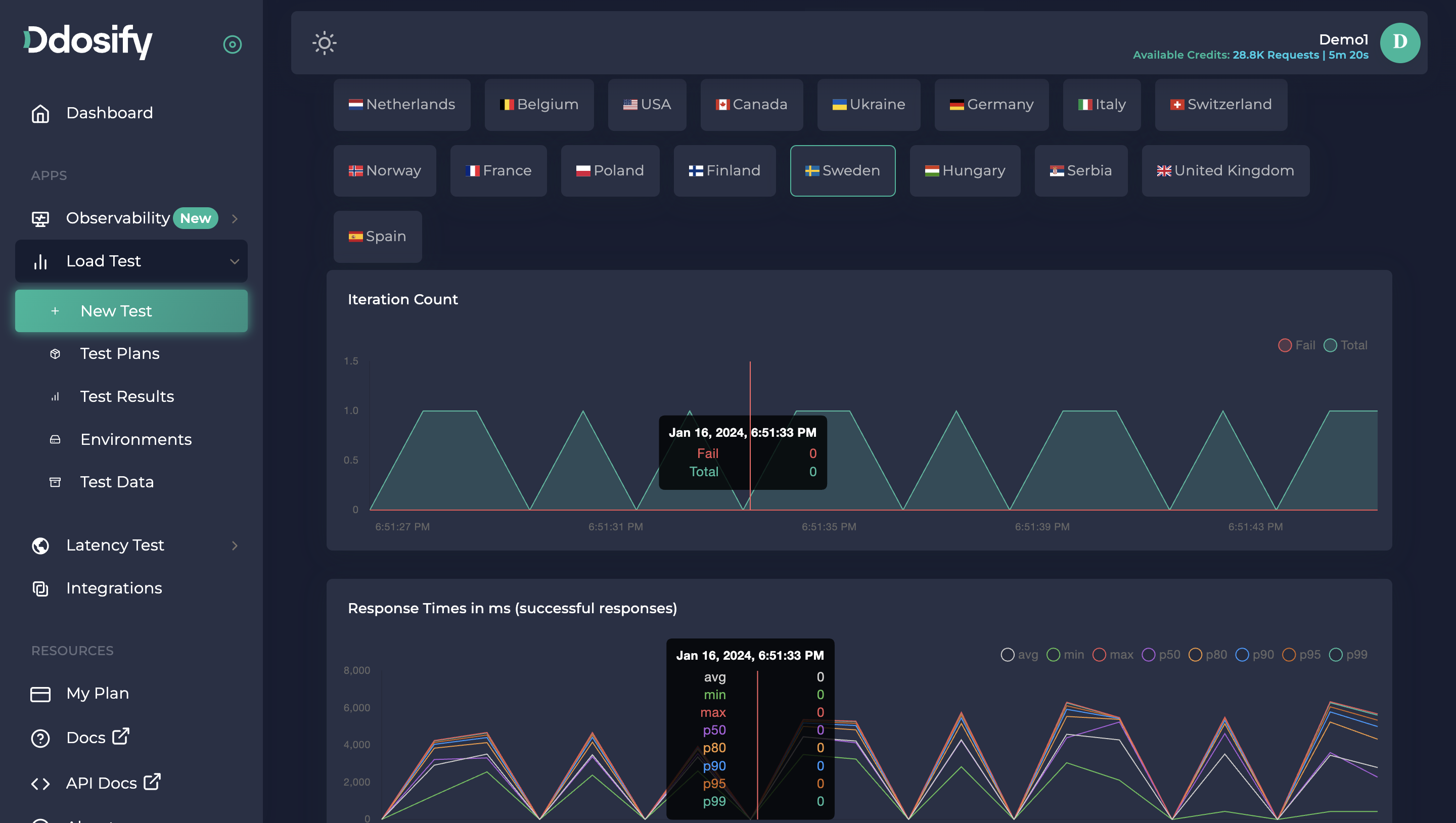1456x823 pixels.
Task: Select the Germany location filter
Action: (x=991, y=105)
